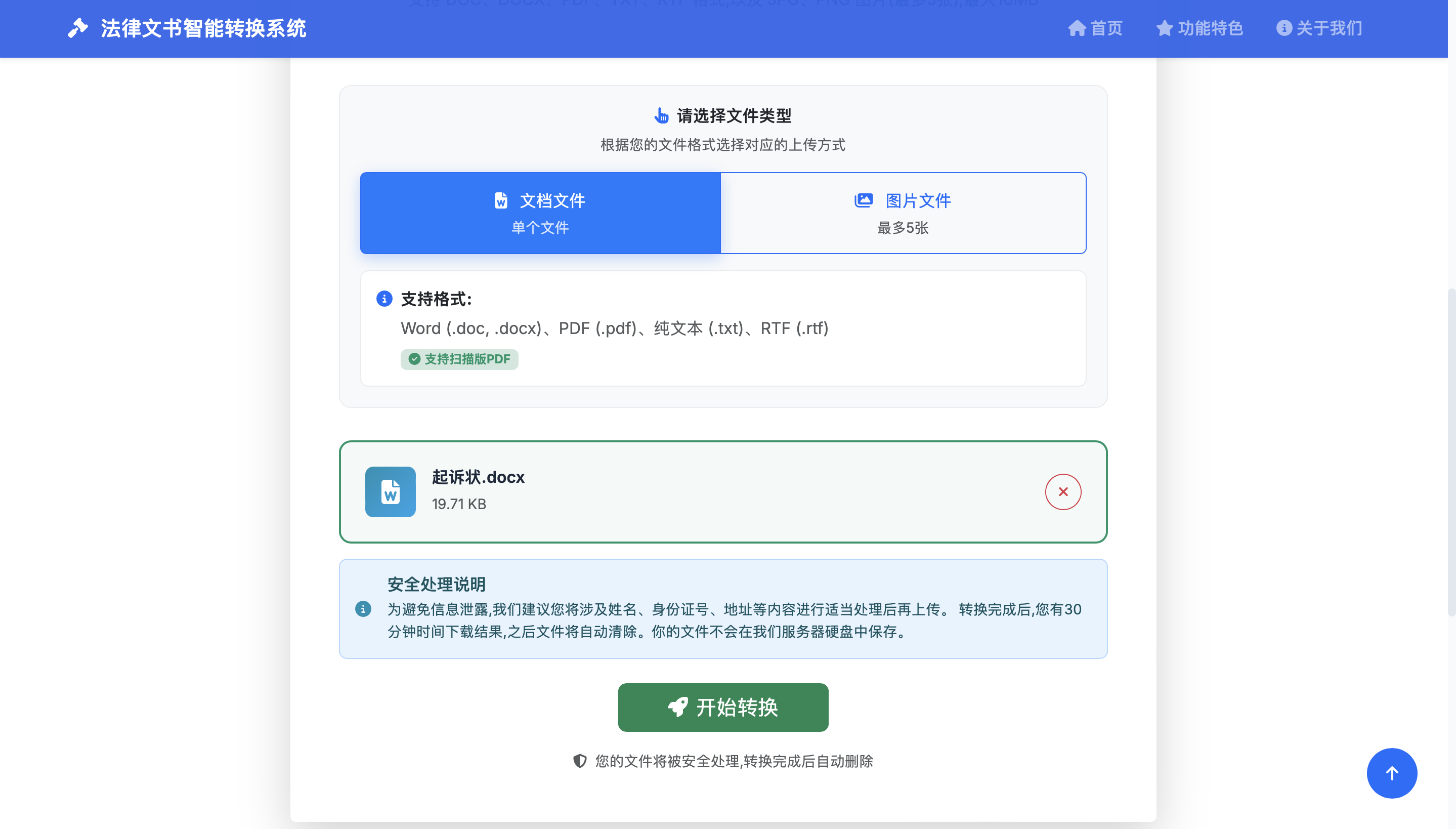Click the pointing hand icon above 请选择文件类型
1456x829 pixels.
pyautogui.click(x=662, y=115)
